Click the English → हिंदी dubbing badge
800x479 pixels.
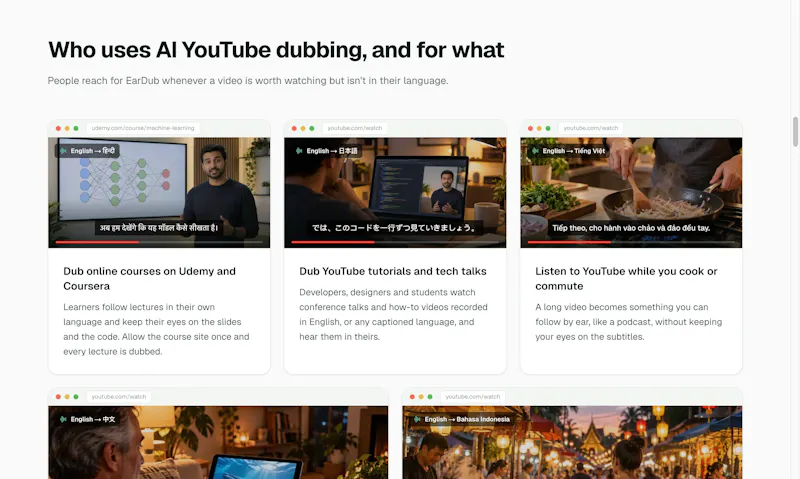click(87, 151)
